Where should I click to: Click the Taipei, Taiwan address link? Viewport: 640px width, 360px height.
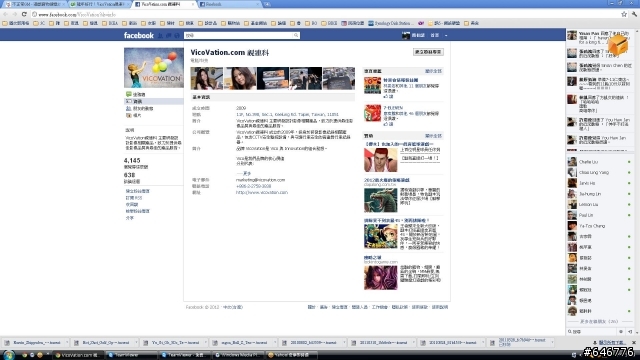(x=287, y=115)
